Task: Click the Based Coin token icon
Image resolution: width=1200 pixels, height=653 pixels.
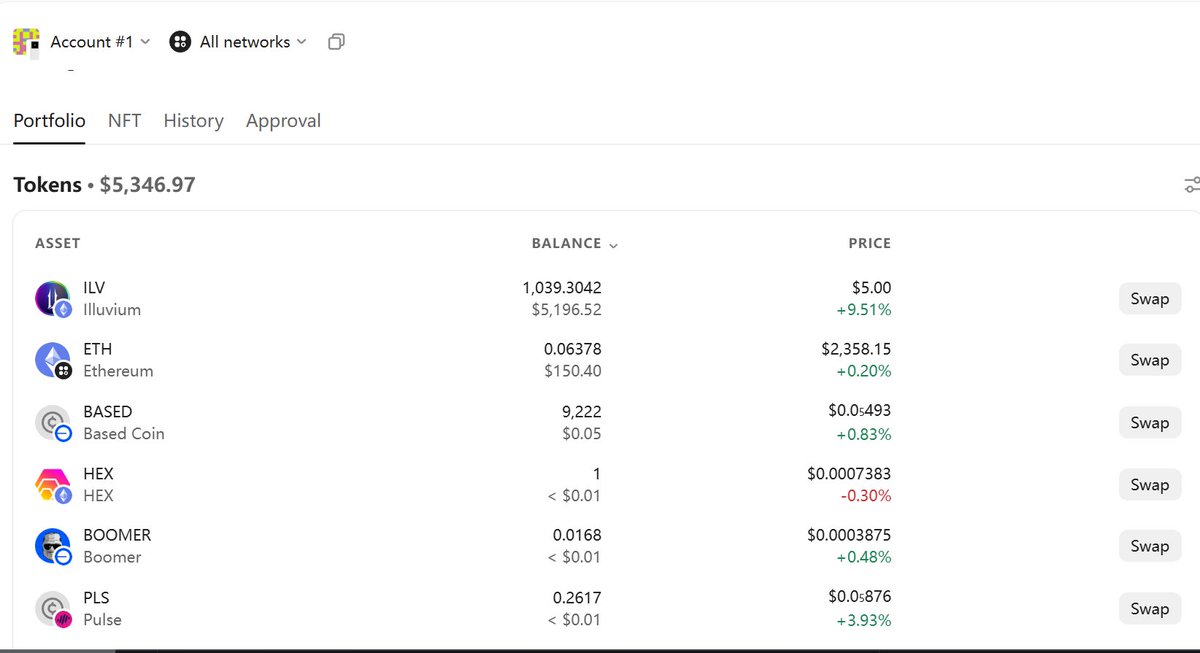Action: click(53, 423)
